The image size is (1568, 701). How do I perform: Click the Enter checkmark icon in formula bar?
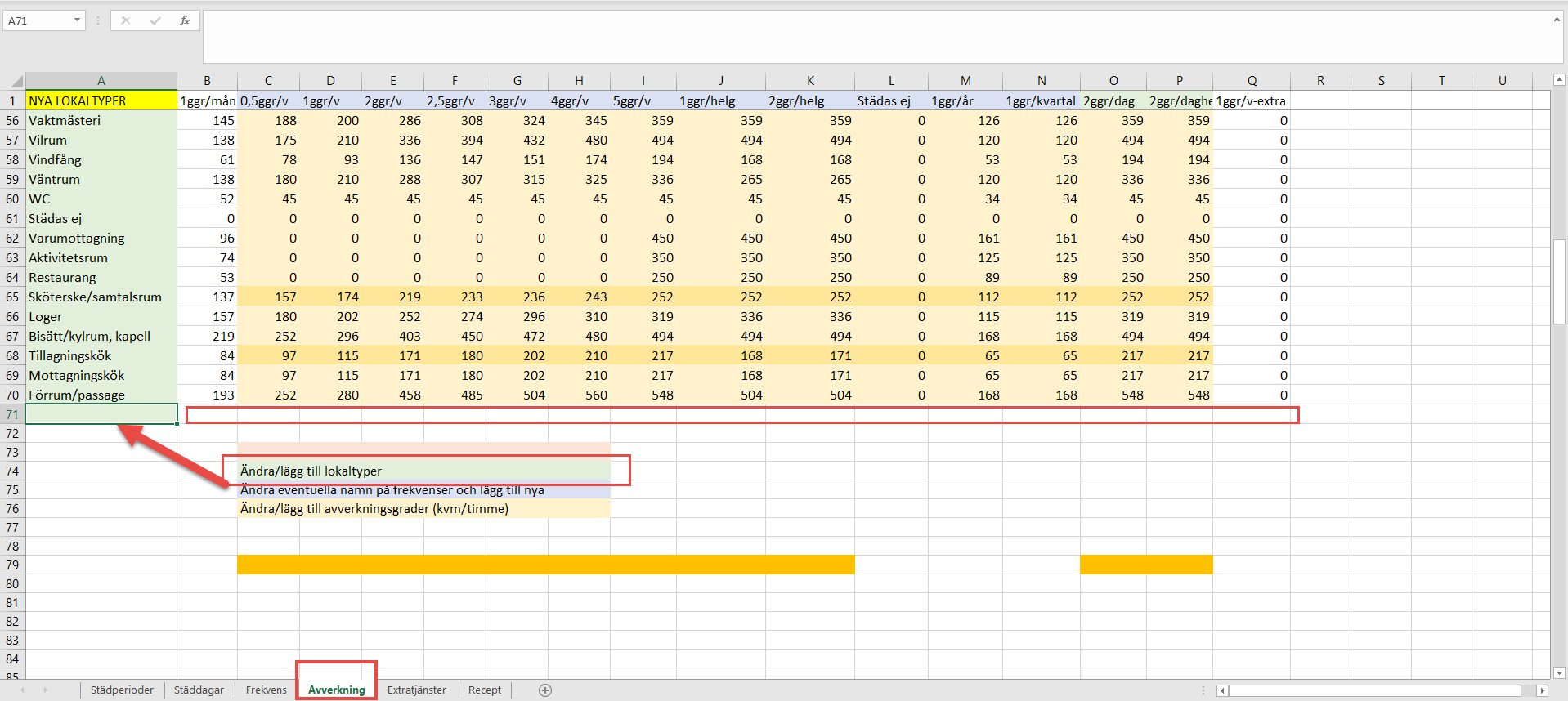click(x=155, y=20)
